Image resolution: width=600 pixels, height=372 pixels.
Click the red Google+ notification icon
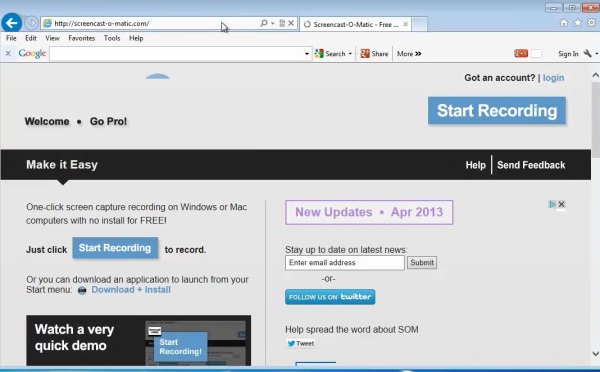(521, 54)
